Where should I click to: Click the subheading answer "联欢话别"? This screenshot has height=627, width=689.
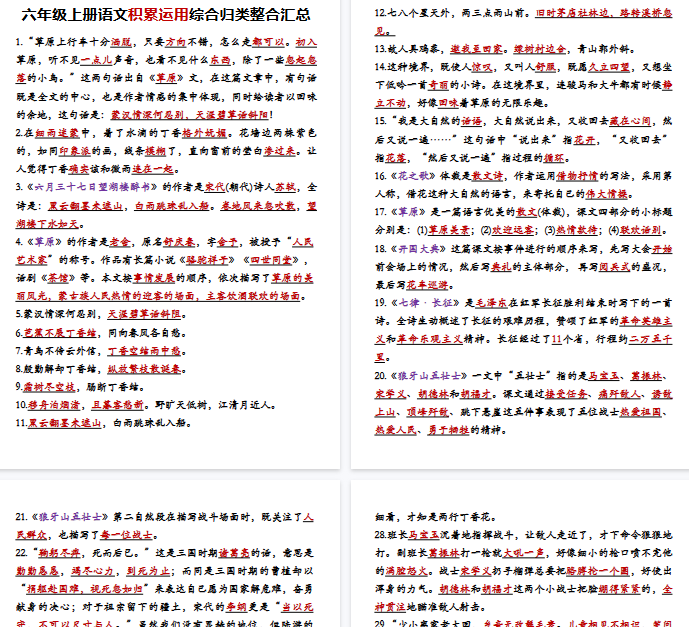641,230
